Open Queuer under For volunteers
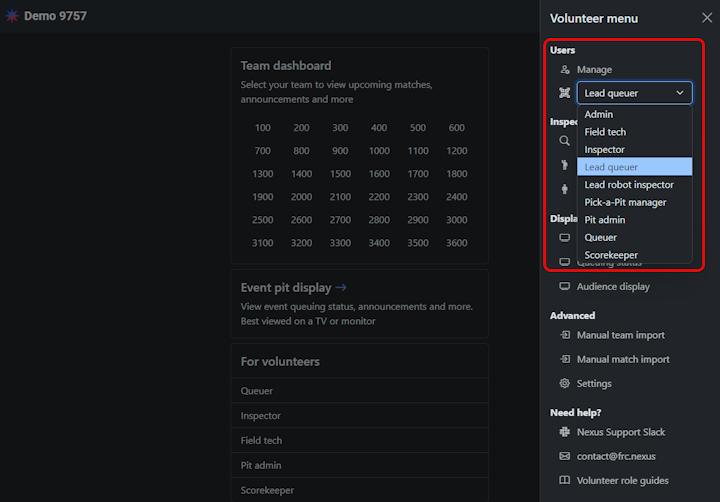 (257, 391)
